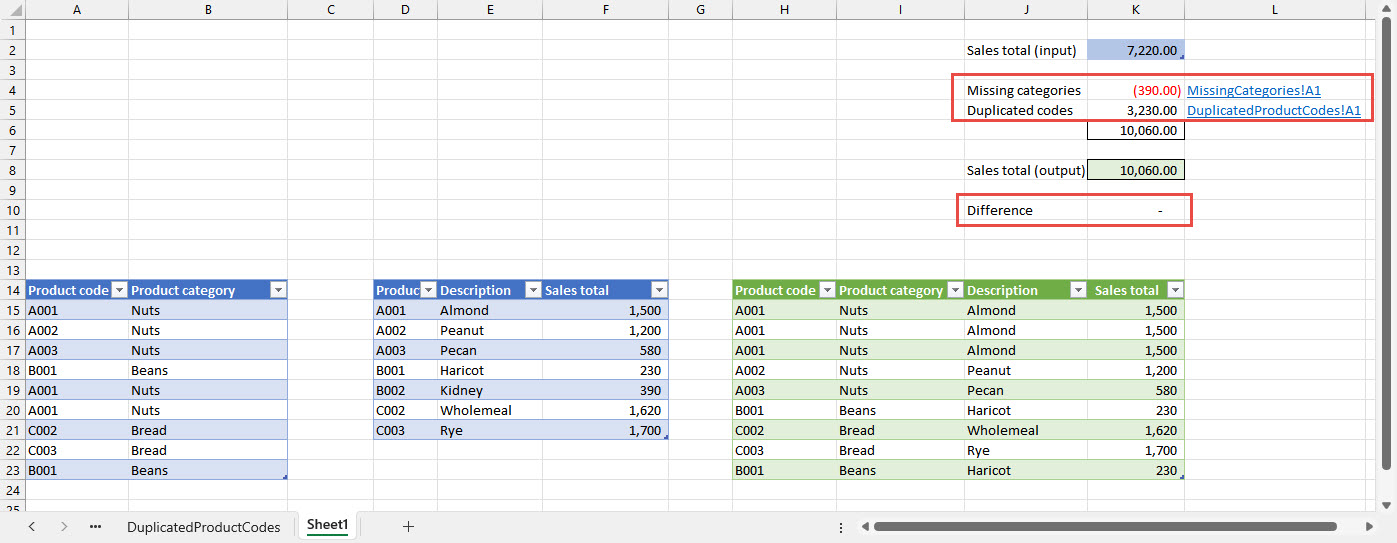Open Product category filter in blue left table

[277, 290]
